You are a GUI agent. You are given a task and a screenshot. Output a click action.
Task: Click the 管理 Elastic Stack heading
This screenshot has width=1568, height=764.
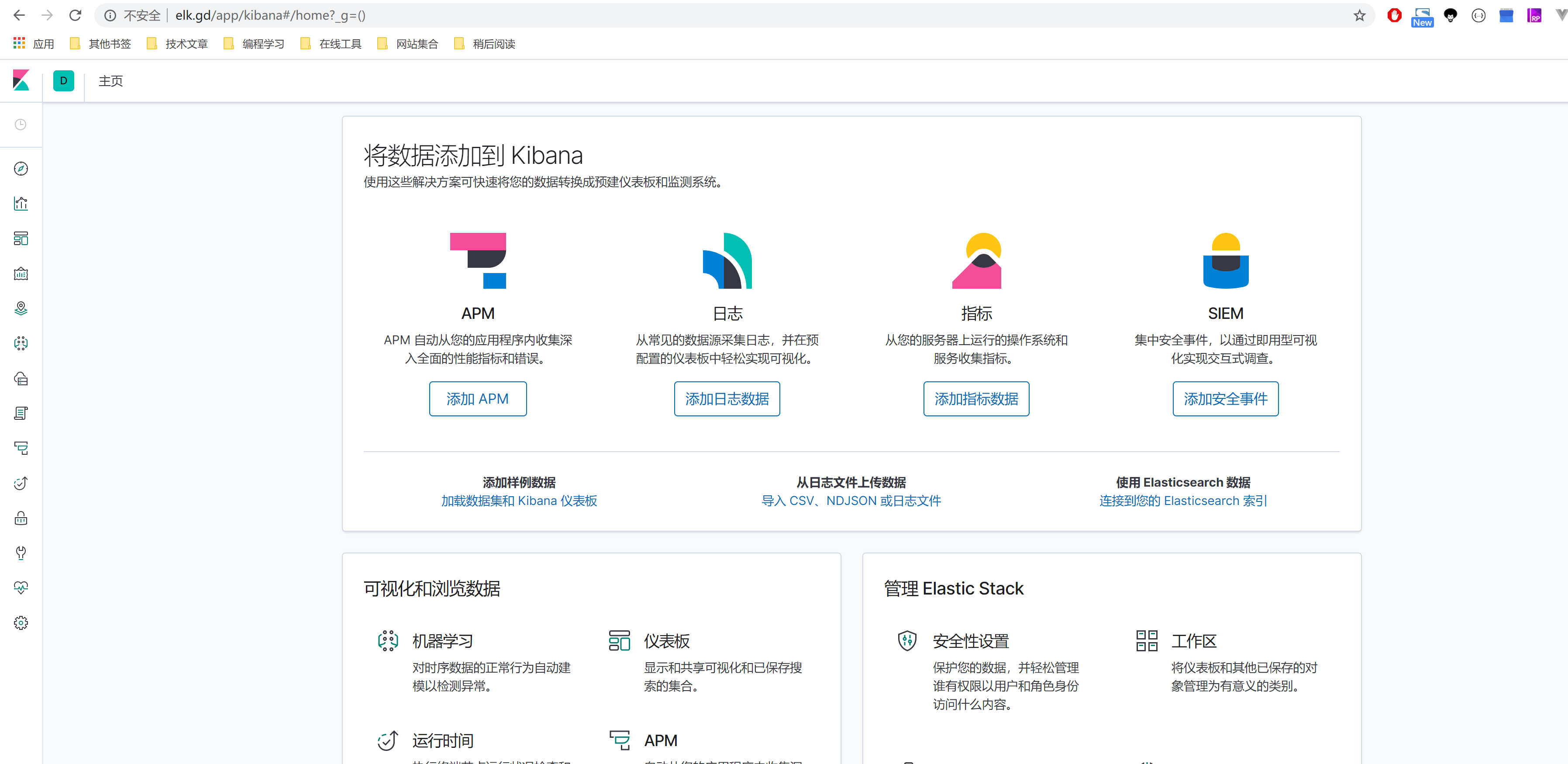coord(953,588)
